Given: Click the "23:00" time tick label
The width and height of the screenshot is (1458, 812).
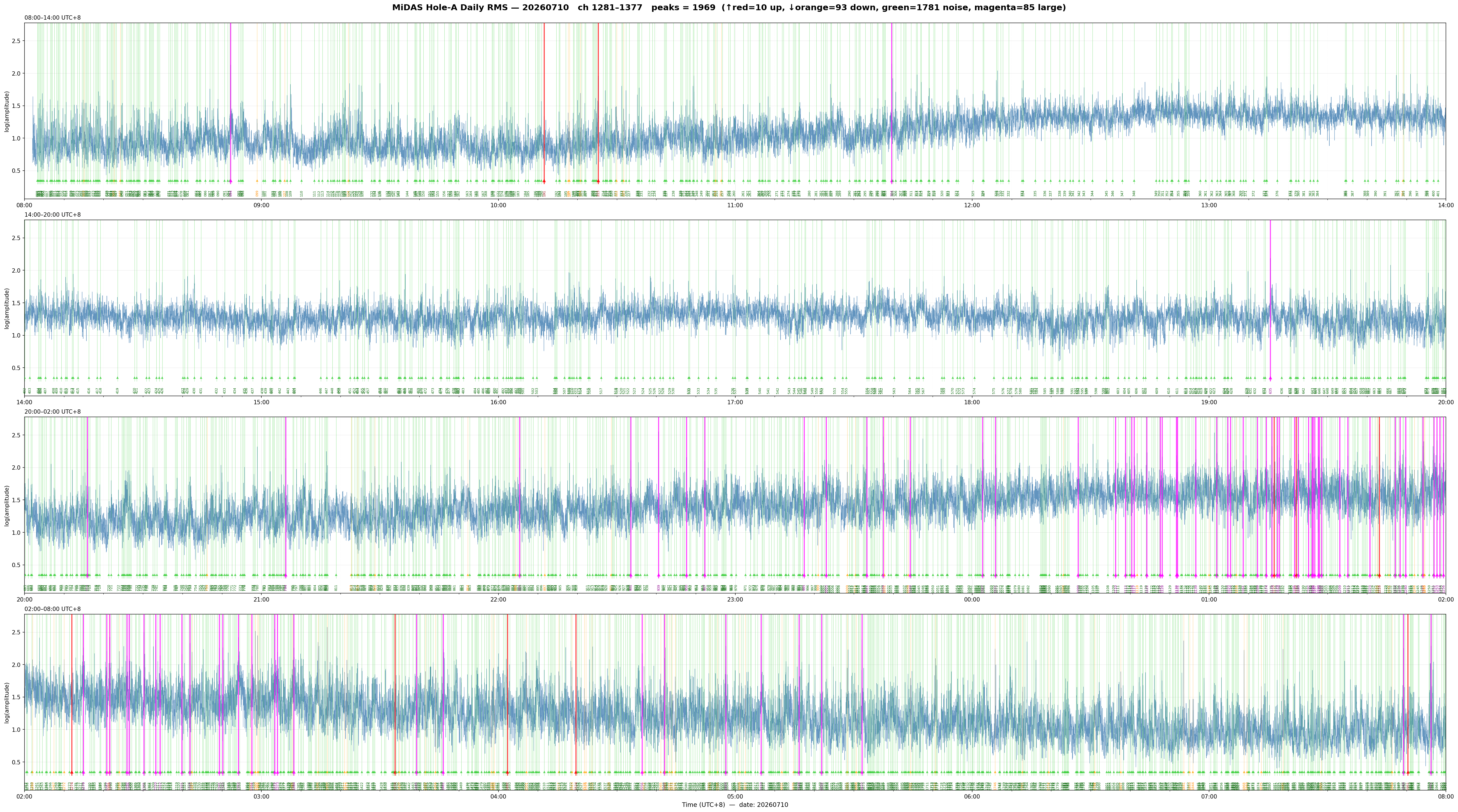Looking at the screenshot, I should tap(735, 599).
